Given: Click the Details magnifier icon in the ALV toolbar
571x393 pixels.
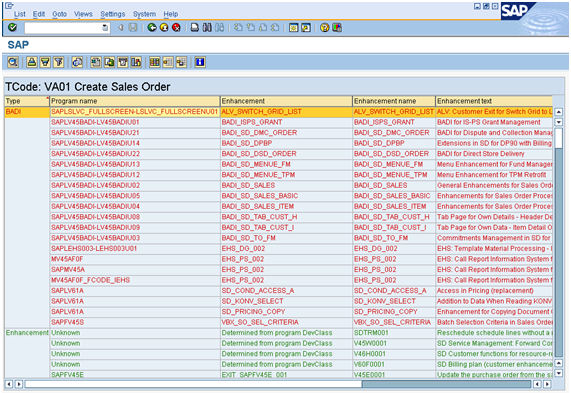Looking at the screenshot, I should [13, 62].
